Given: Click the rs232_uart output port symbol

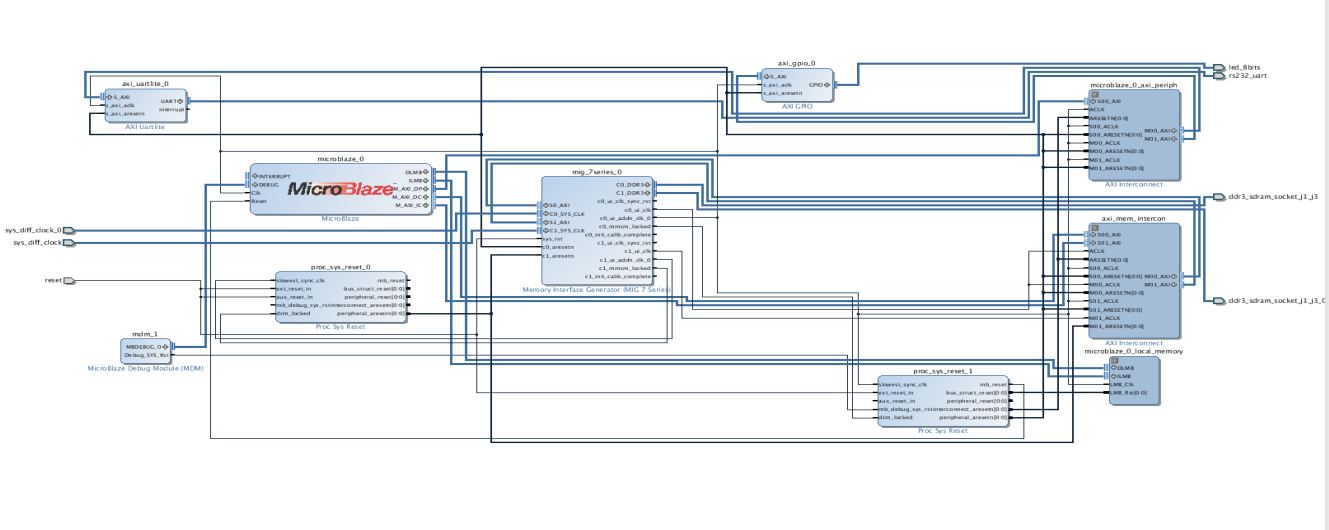Looking at the screenshot, I should pyautogui.click(x=1219, y=75).
